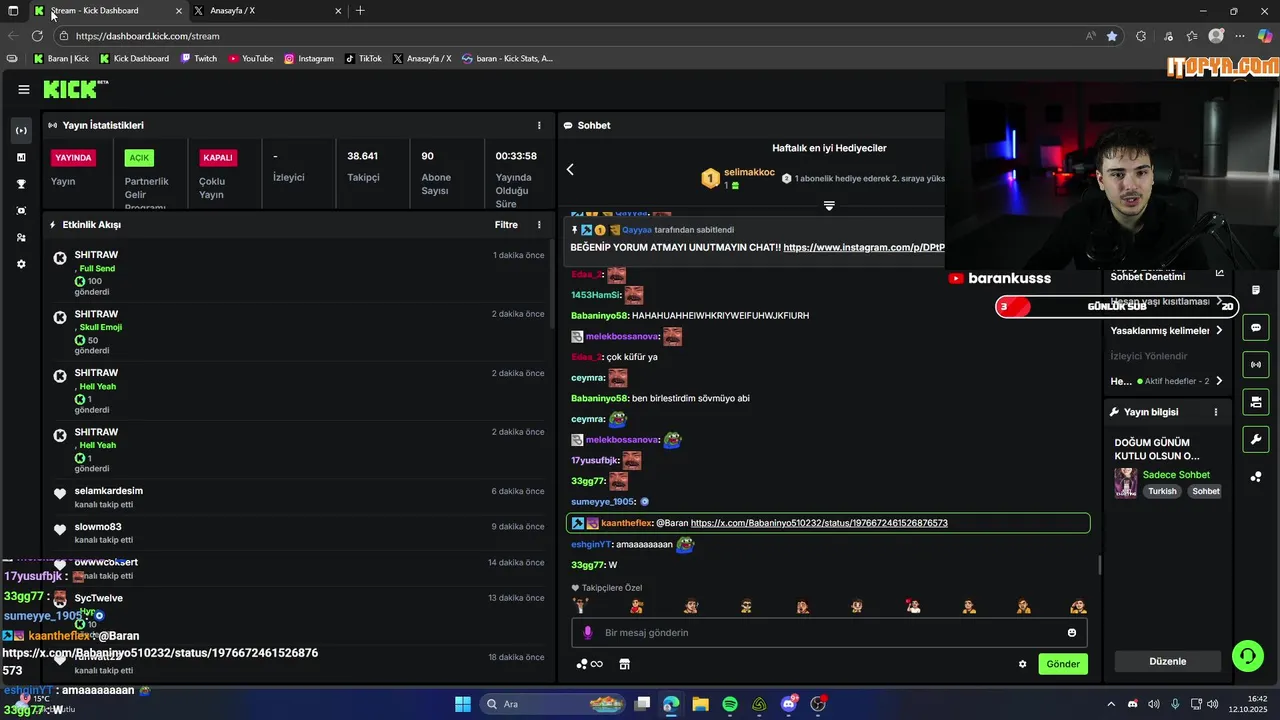Screen dimensions: 1280x720
Task: Open kaantheflex's x.com status link
Action: coord(819,523)
